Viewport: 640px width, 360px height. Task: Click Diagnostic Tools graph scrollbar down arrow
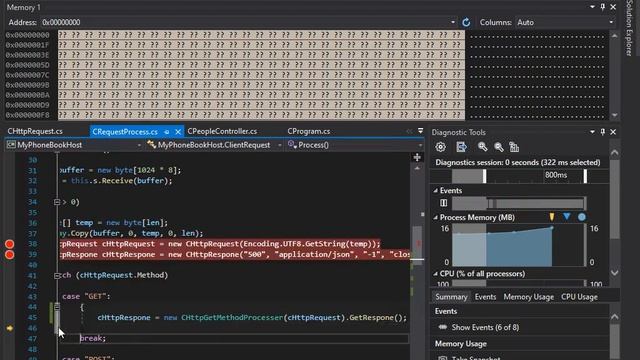click(x=615, y=273)
